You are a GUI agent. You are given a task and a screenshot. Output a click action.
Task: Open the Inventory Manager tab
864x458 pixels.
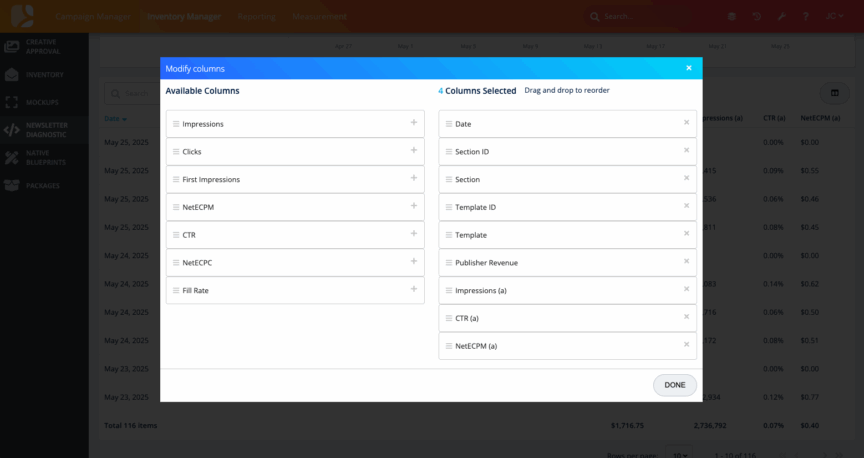click(x=182, y=17)
